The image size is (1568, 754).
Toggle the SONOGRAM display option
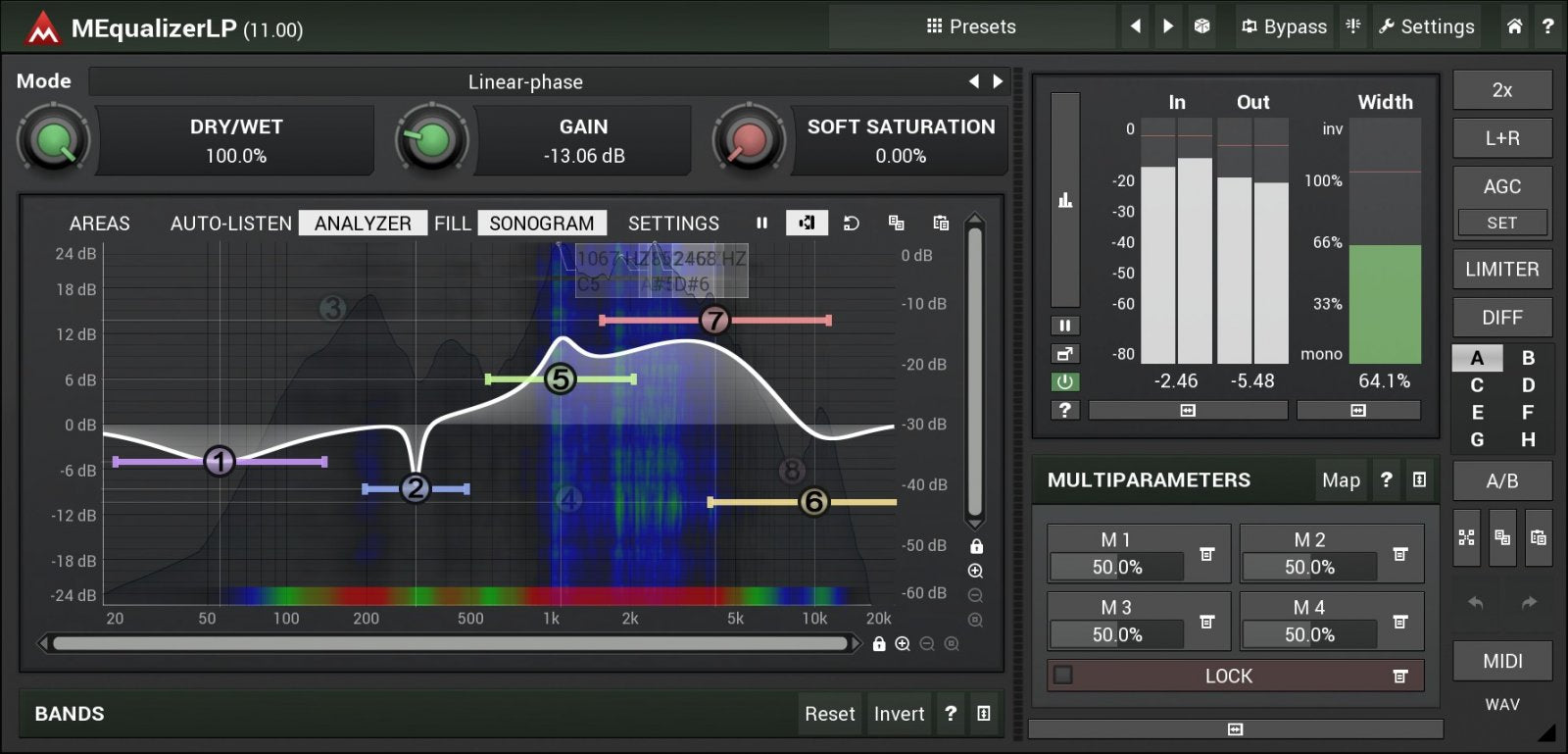point(541,224)
